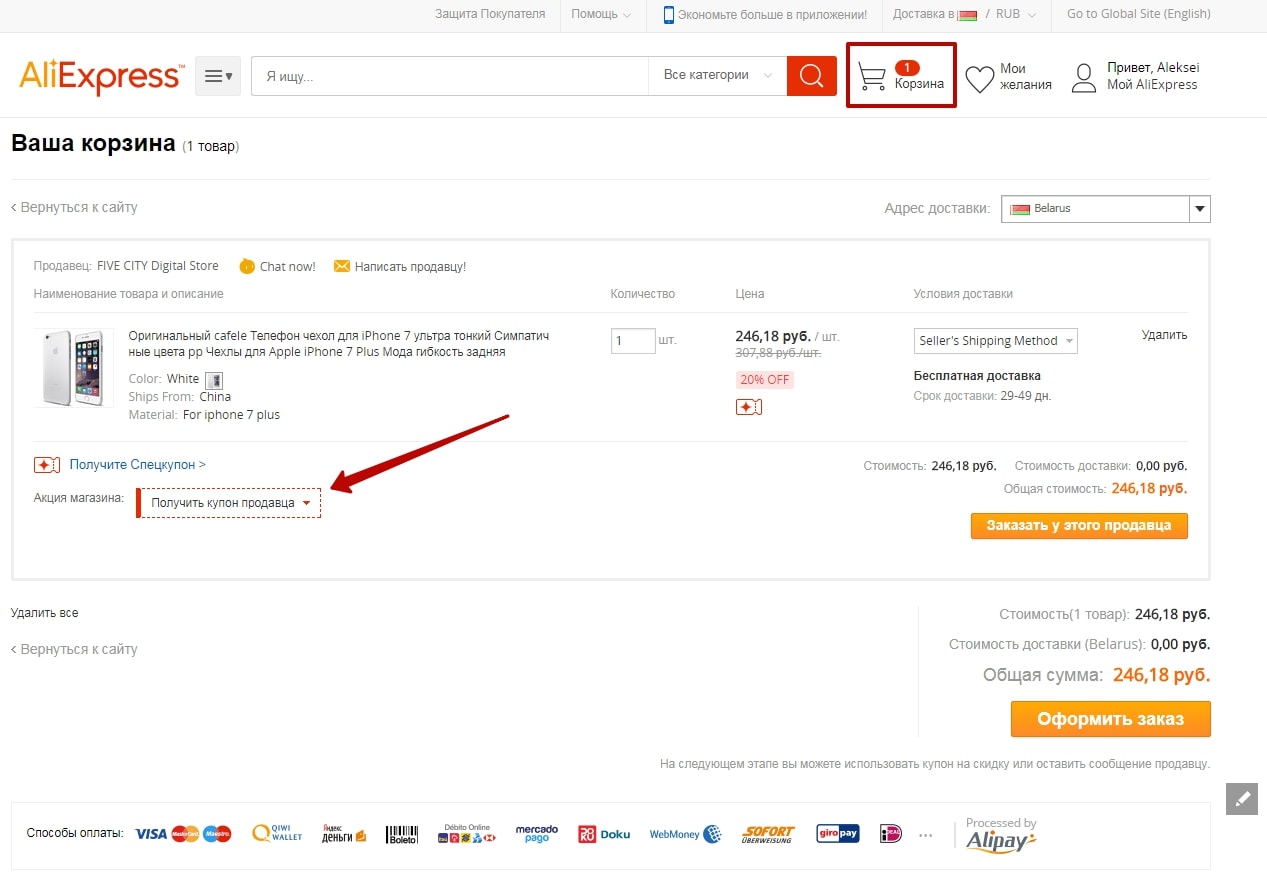1267x880 pixels.
Task: Click the user profile icon
Action: tap(1084, 77)
